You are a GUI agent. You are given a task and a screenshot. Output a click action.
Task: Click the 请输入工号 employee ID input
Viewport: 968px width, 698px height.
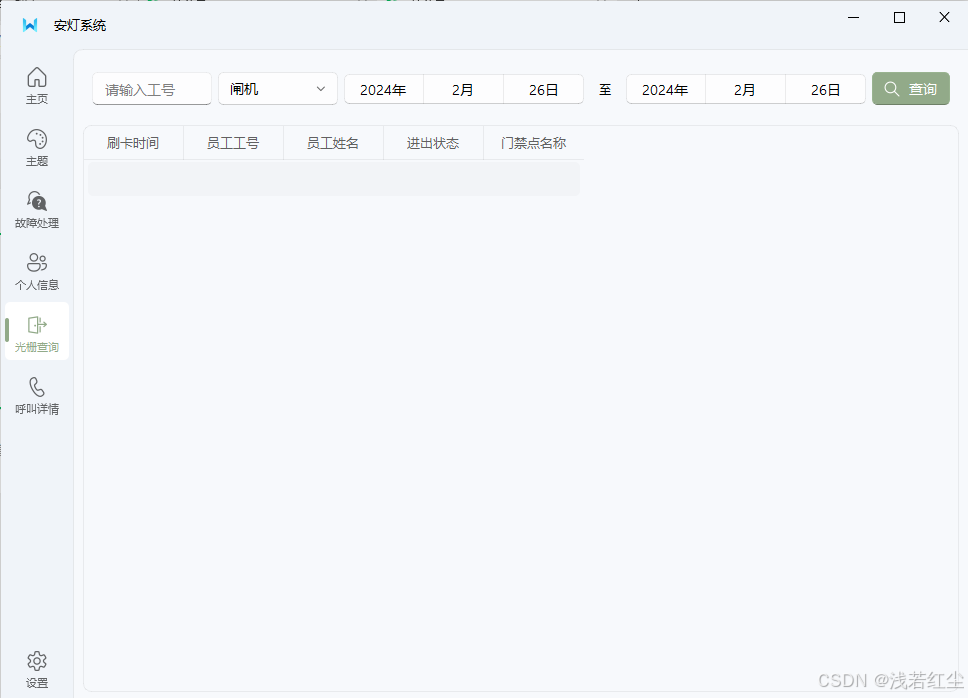pyautogui.click(x=151, y=88)
